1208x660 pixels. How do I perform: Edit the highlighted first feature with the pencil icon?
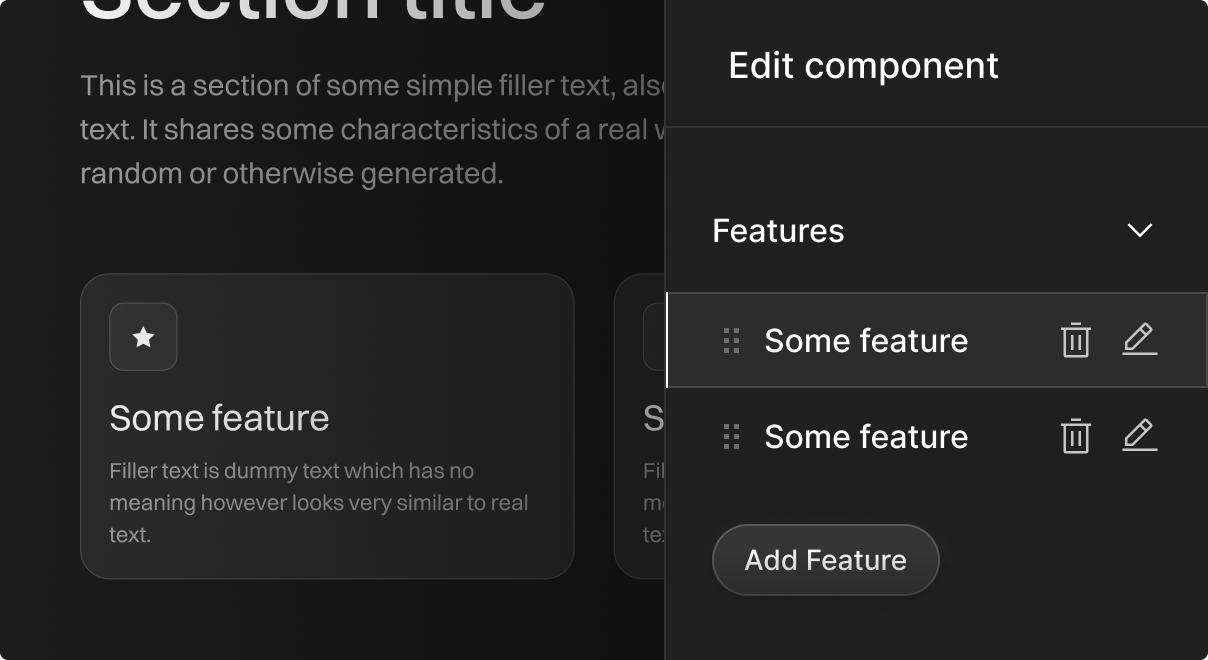1139,340
